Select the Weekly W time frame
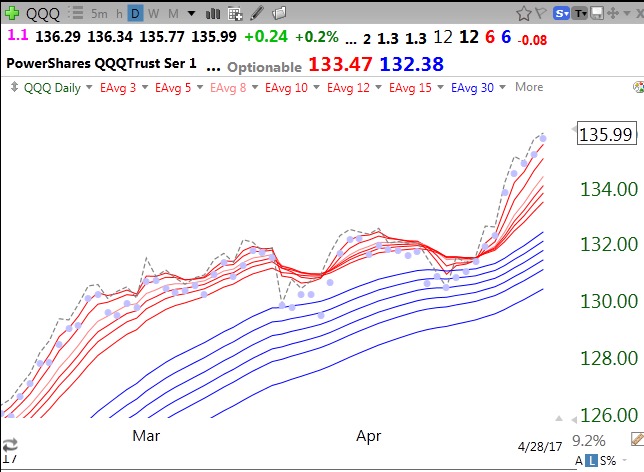The height and width of the screenshot is (472, 644). click(153, 14)
